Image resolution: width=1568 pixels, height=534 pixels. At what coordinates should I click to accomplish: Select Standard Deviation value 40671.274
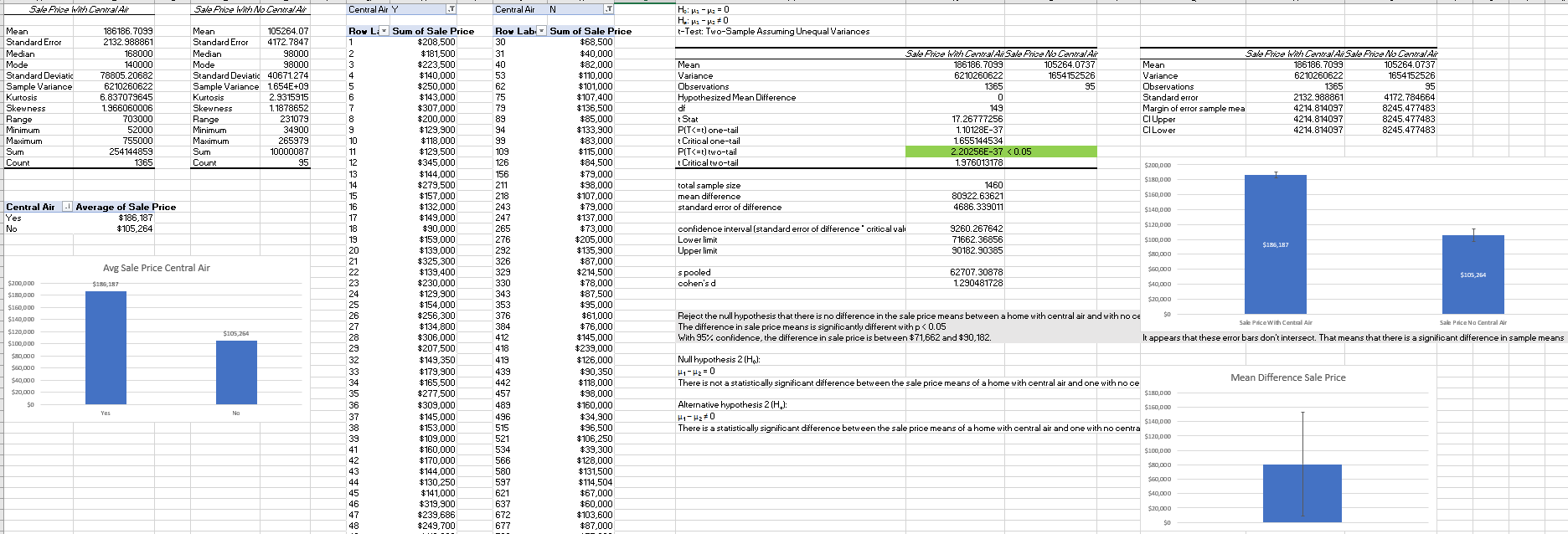[x=288, y=75]
